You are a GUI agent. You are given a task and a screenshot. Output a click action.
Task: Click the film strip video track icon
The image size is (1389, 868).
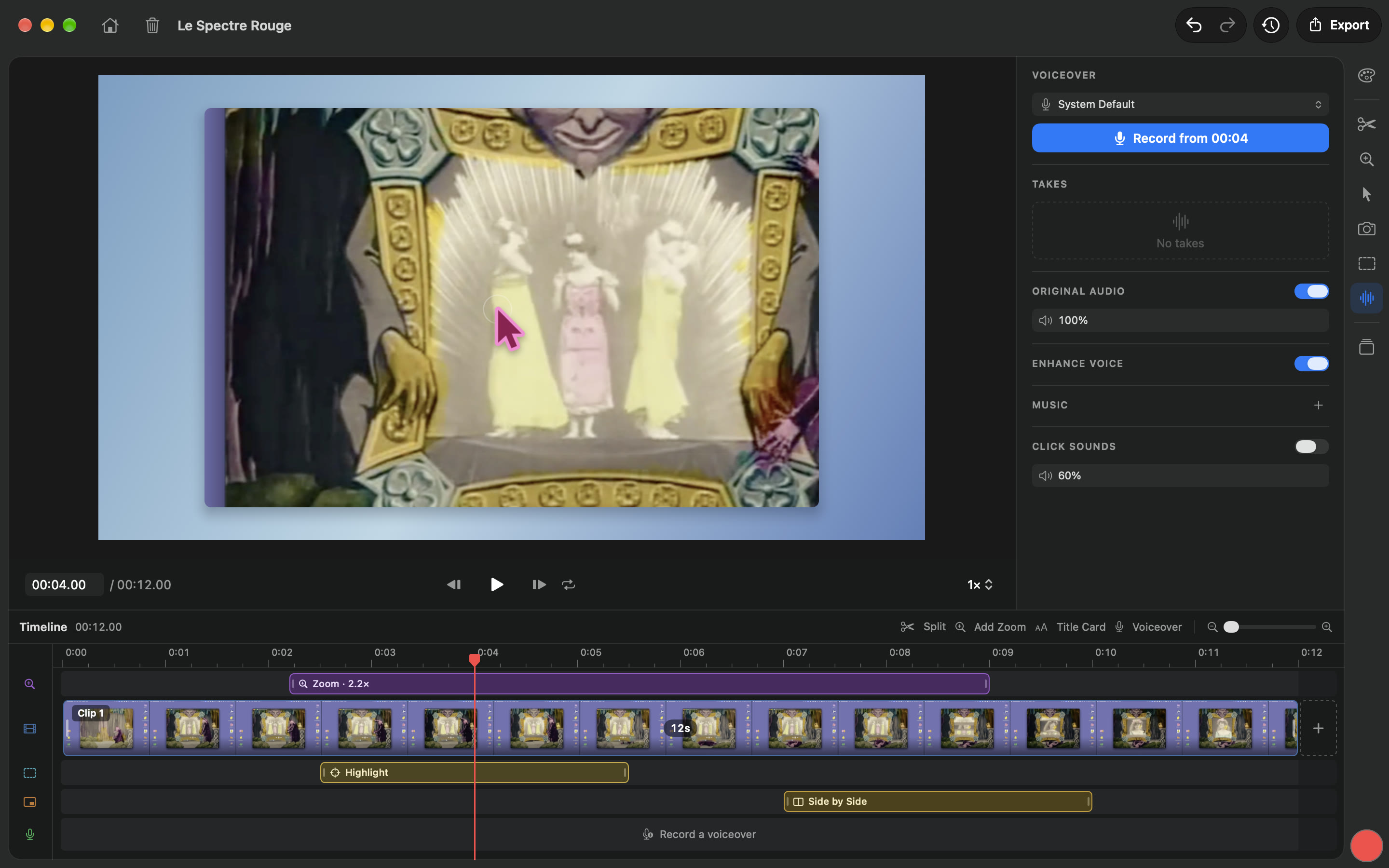30,729
